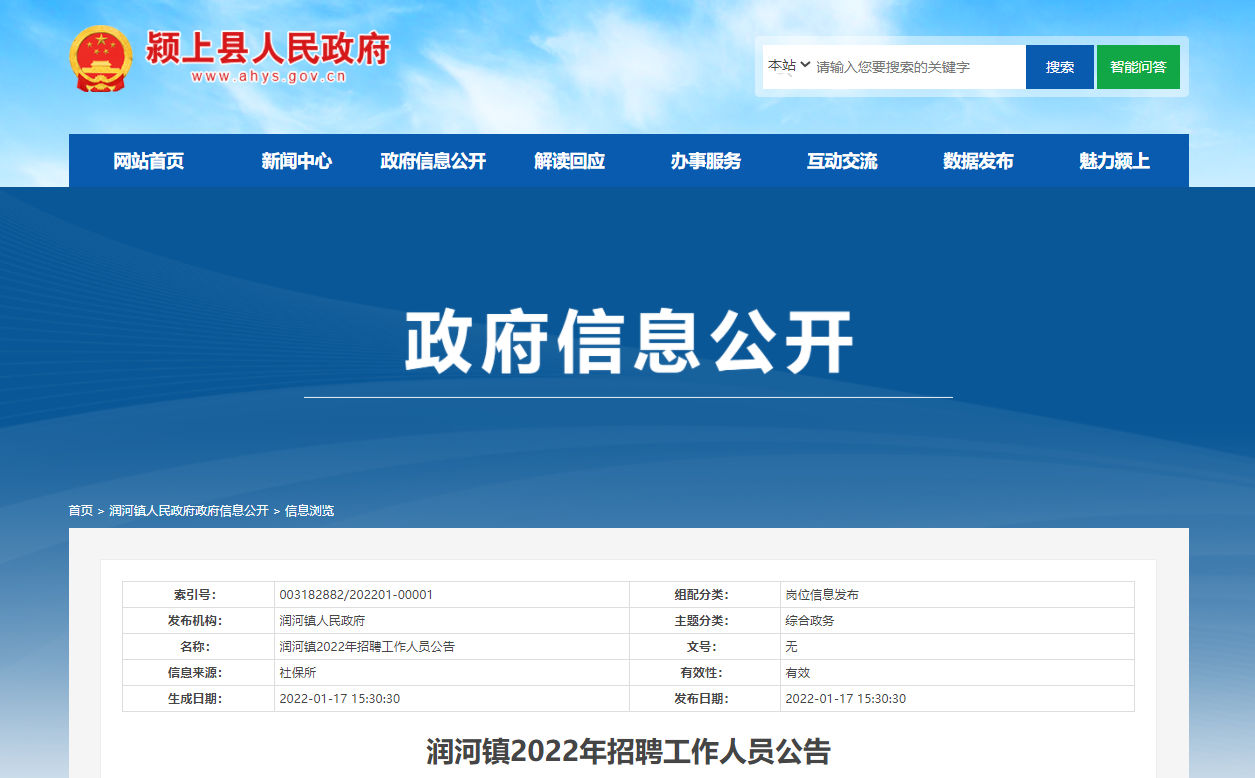The image size is (1255, 778).
Task: Select the 数据发布 navigation item
Action: (978, 161)
